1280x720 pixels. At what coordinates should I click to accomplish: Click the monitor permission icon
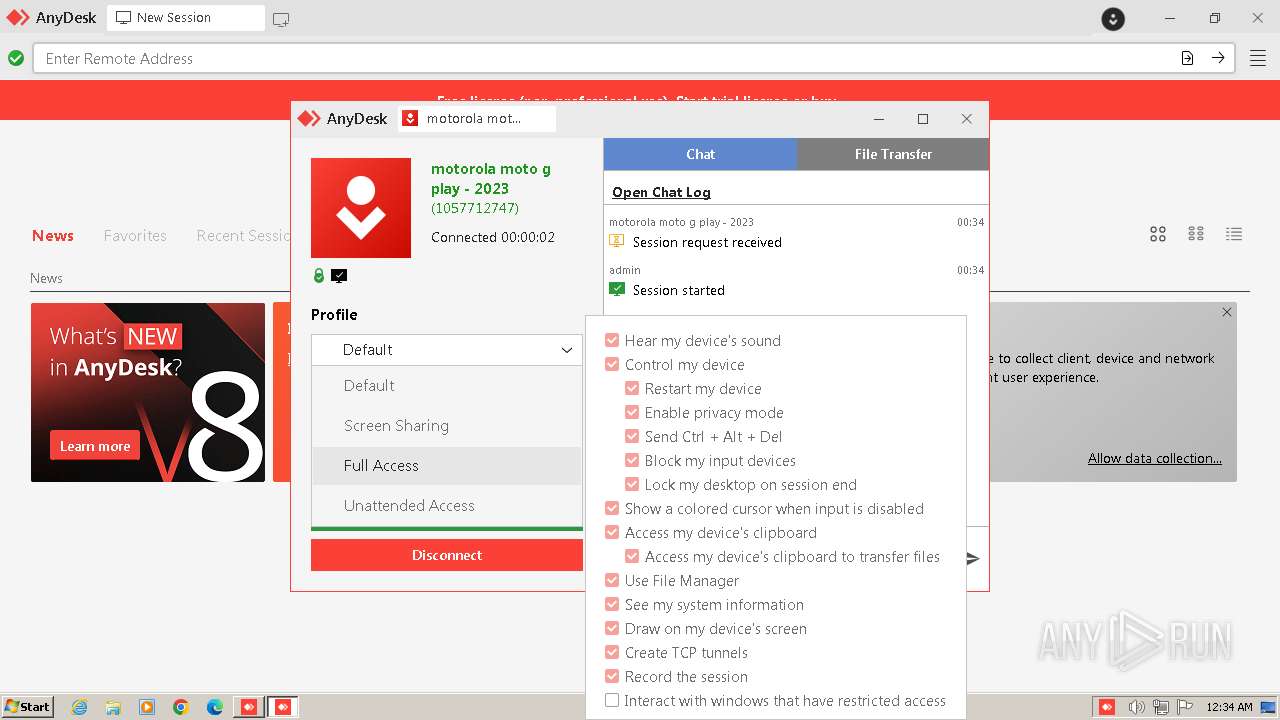[x=339, y=276]
